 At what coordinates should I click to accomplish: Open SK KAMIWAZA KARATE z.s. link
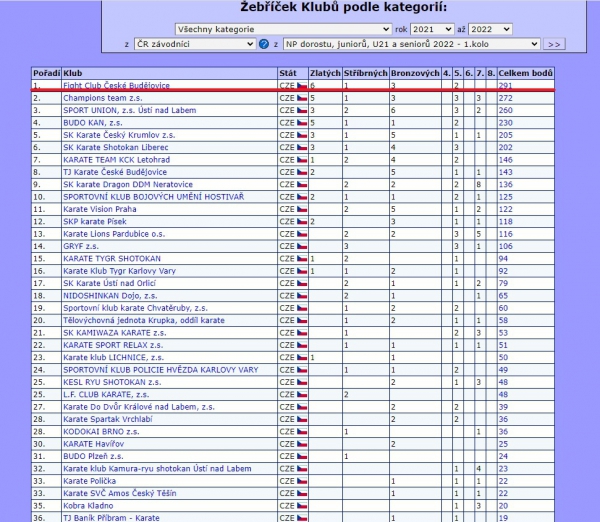point(114,333)
